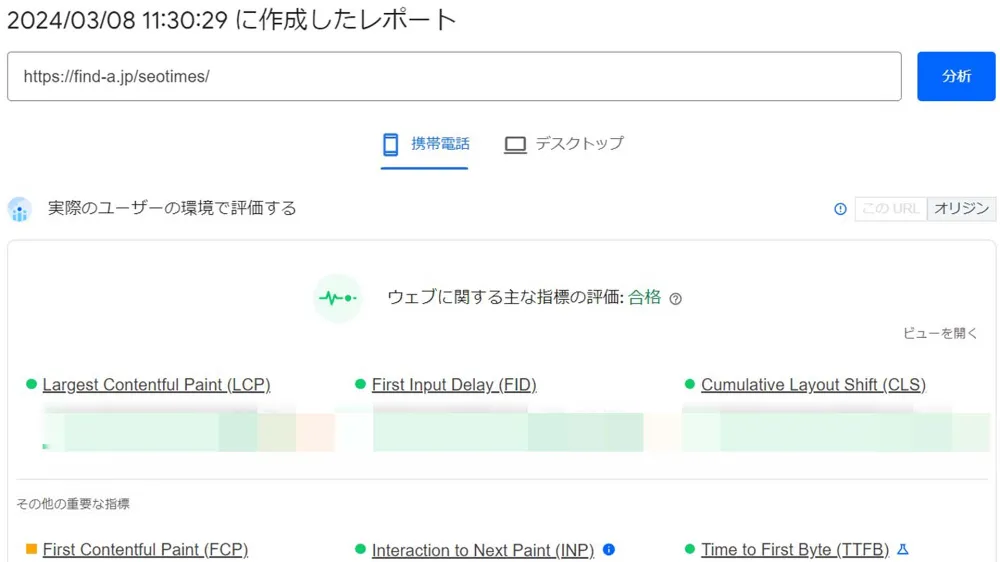The width and height of the screenshot is (1000, 562).
Task: Click the blue 分析 button
Action: click(x=956, y=77)
